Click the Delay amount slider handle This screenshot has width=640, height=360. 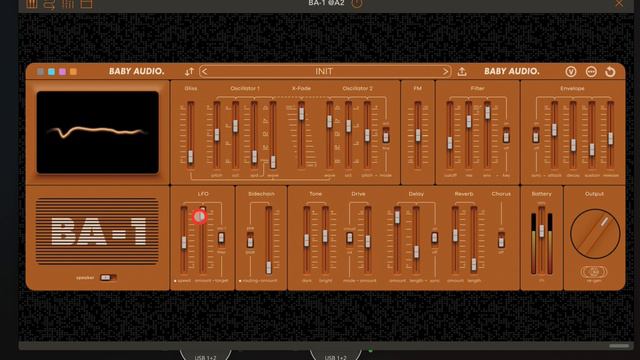[x=397, y=217]
